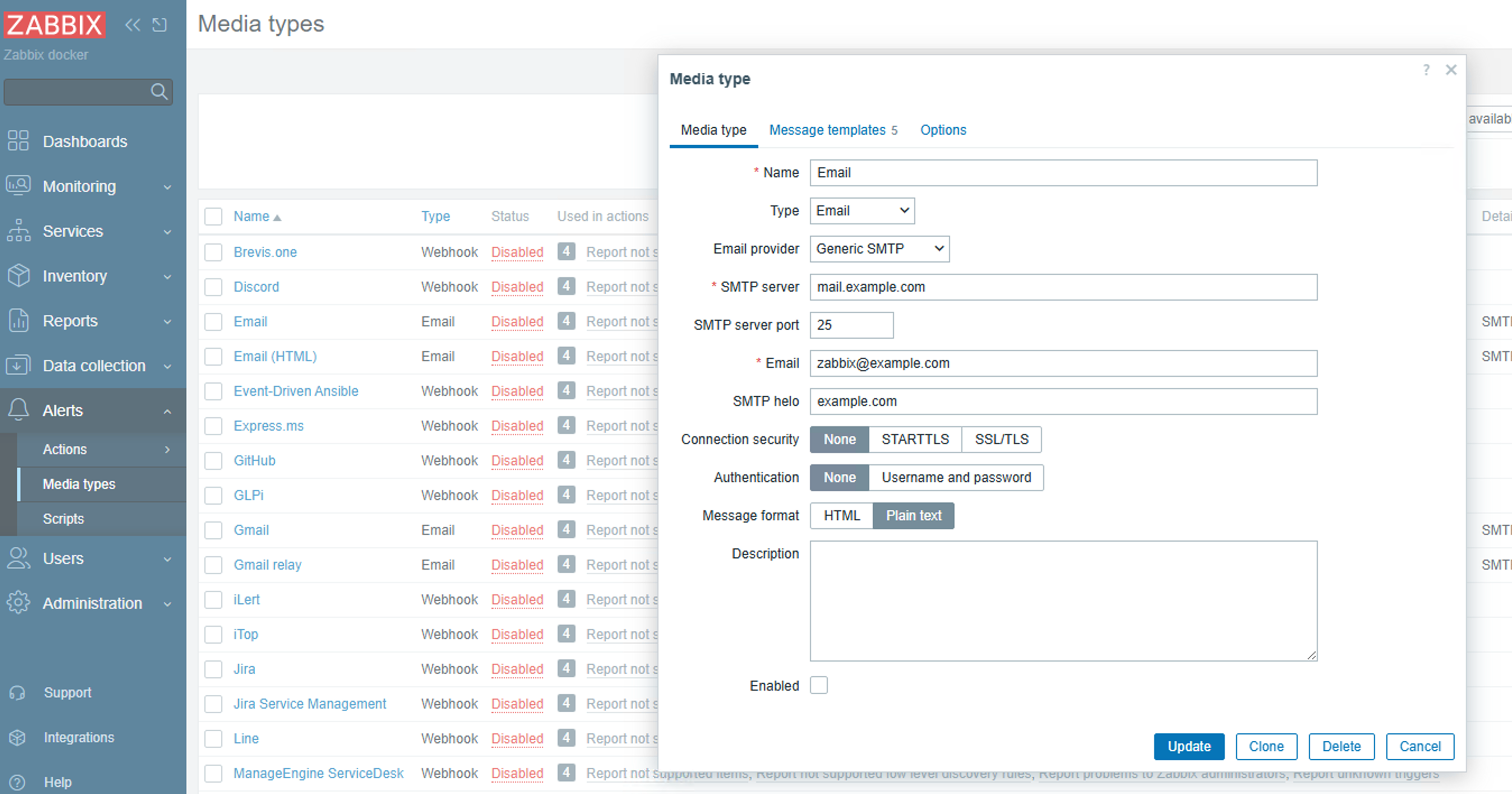Choose STARTTLS connection security

915,439
